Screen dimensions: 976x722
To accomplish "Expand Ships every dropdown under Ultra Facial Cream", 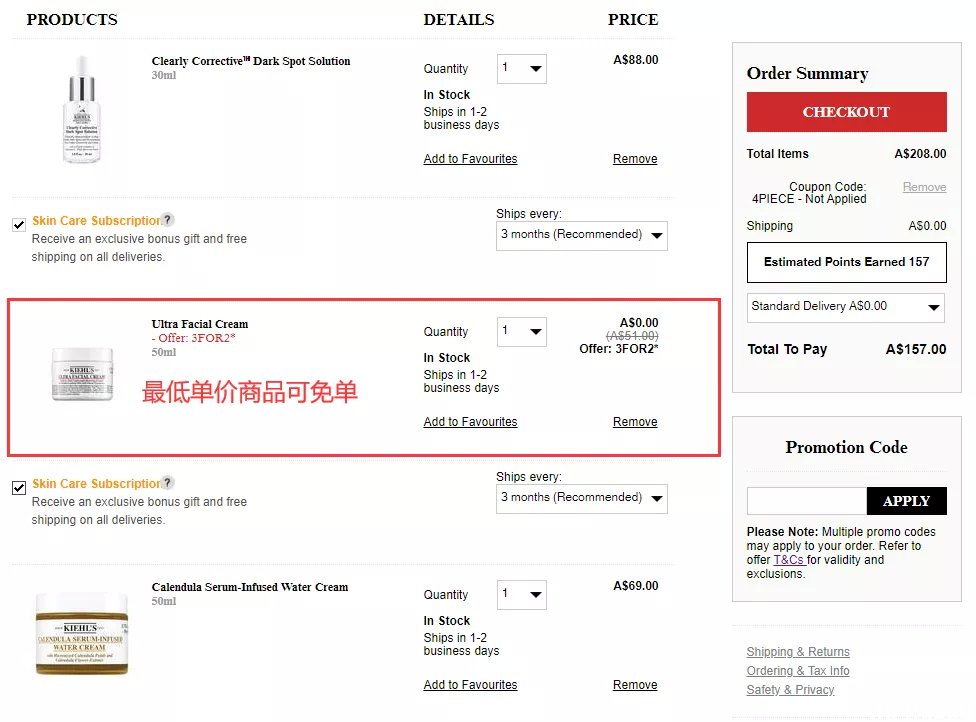I will coord(581,499).
